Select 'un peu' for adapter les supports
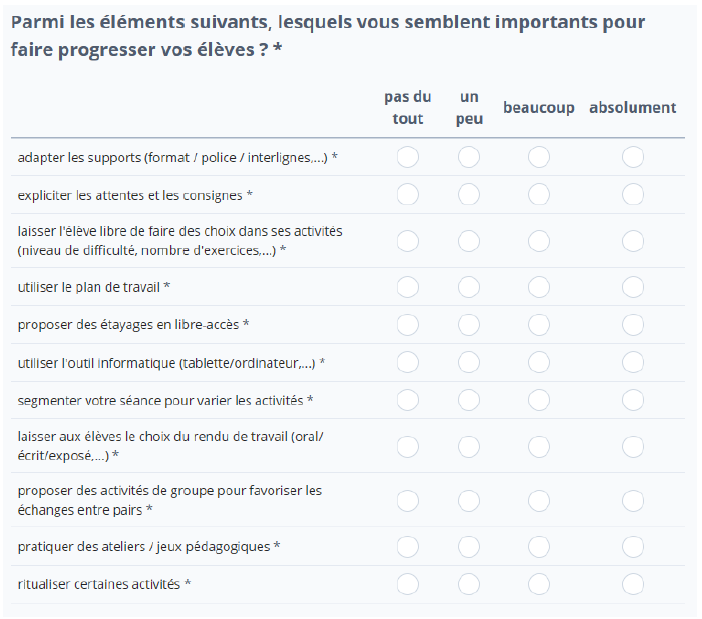The height and width of the screenshot is (619, 702). coord(469,157)
